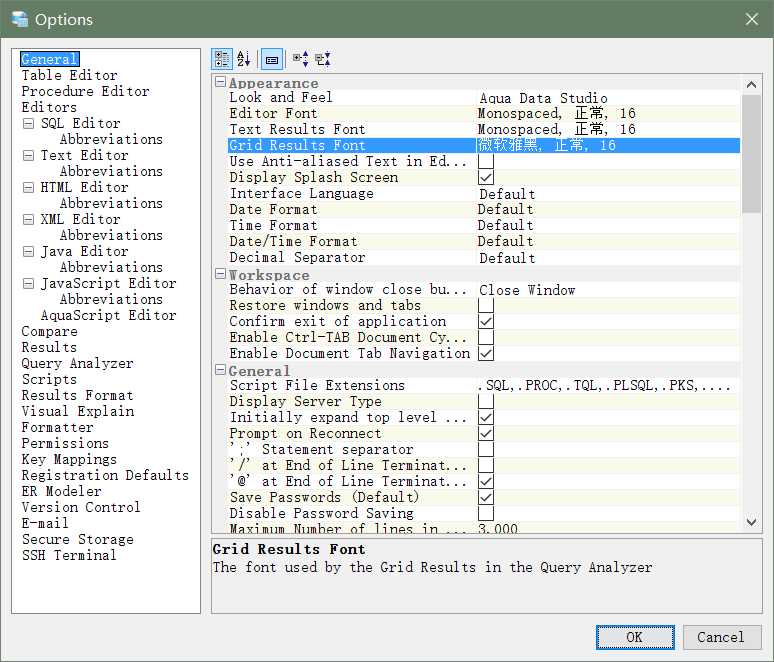Collapse the General property group
This screenshot has width=774, height=662.
[220, 370]
